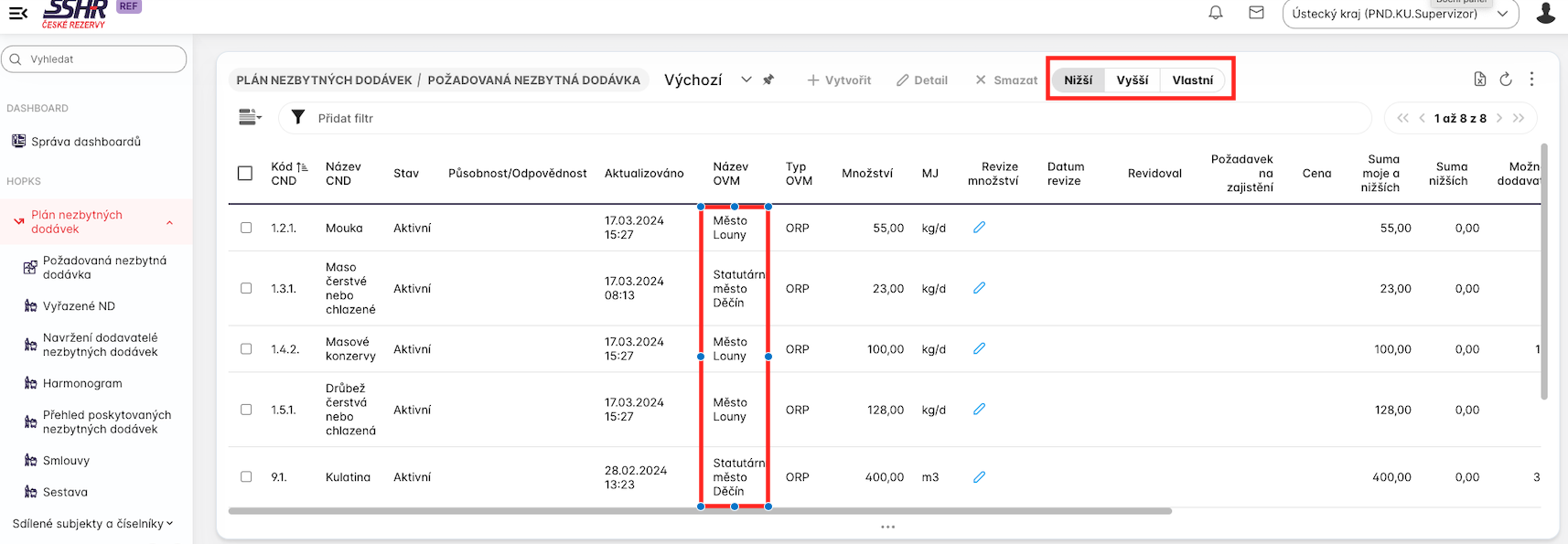Screen dimensions: 1568x544
Task: Click the notifications bell icon
Action: pos(1216,13)
